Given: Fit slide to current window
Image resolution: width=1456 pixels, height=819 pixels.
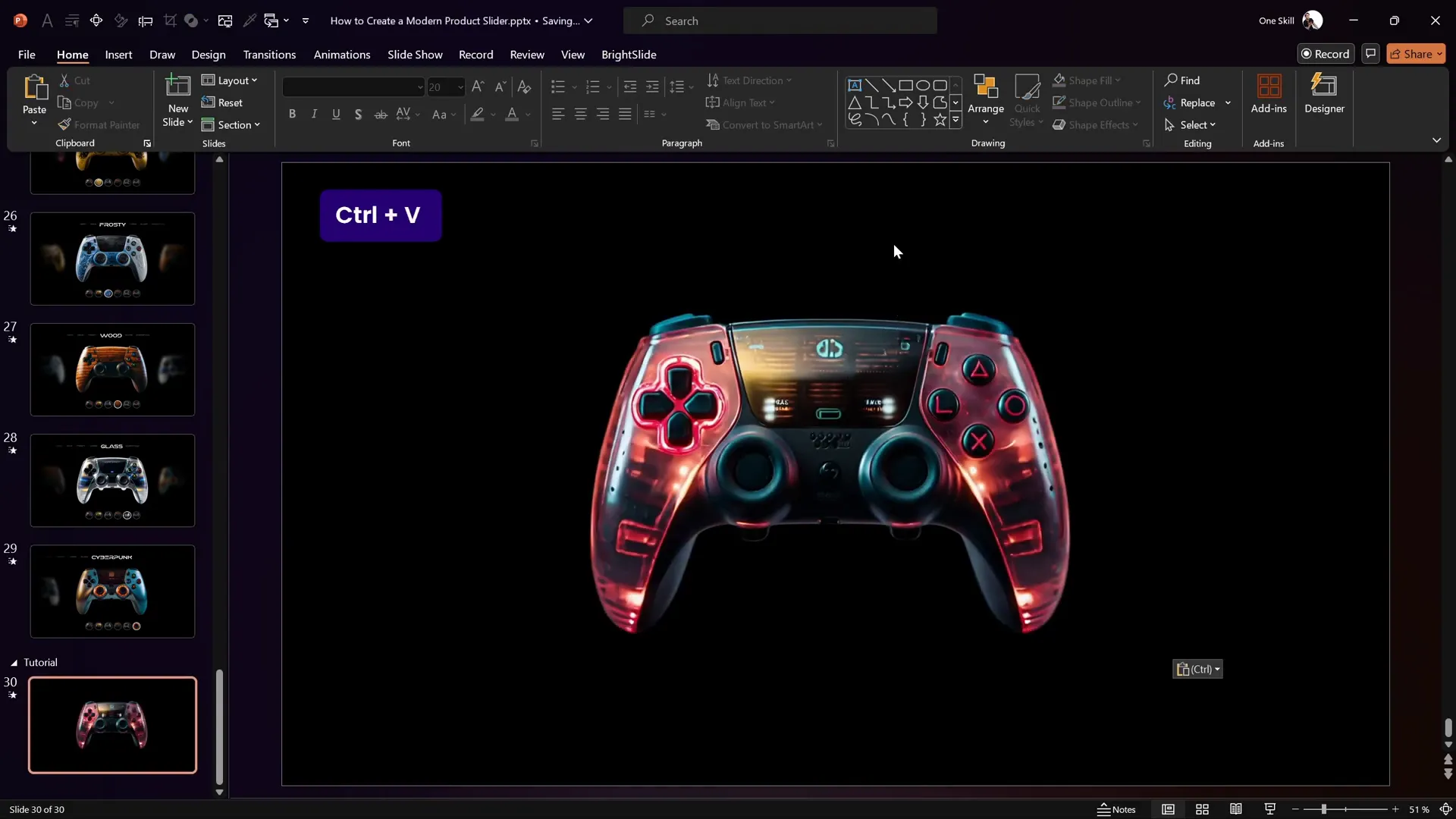Looking at the screenshot, I should point(1445,809).
